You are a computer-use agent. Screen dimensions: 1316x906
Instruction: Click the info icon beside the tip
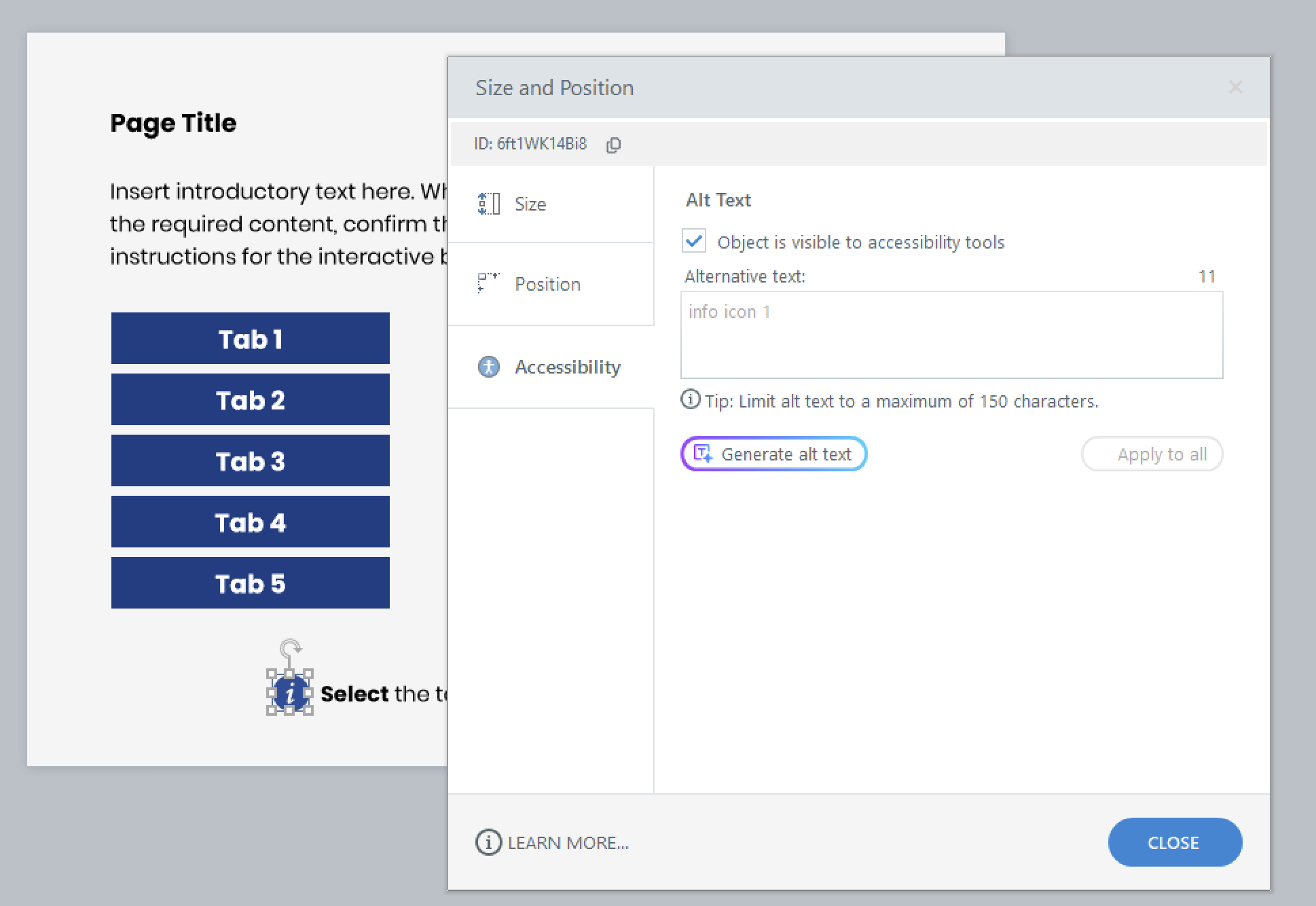click(x=690, y=400)
